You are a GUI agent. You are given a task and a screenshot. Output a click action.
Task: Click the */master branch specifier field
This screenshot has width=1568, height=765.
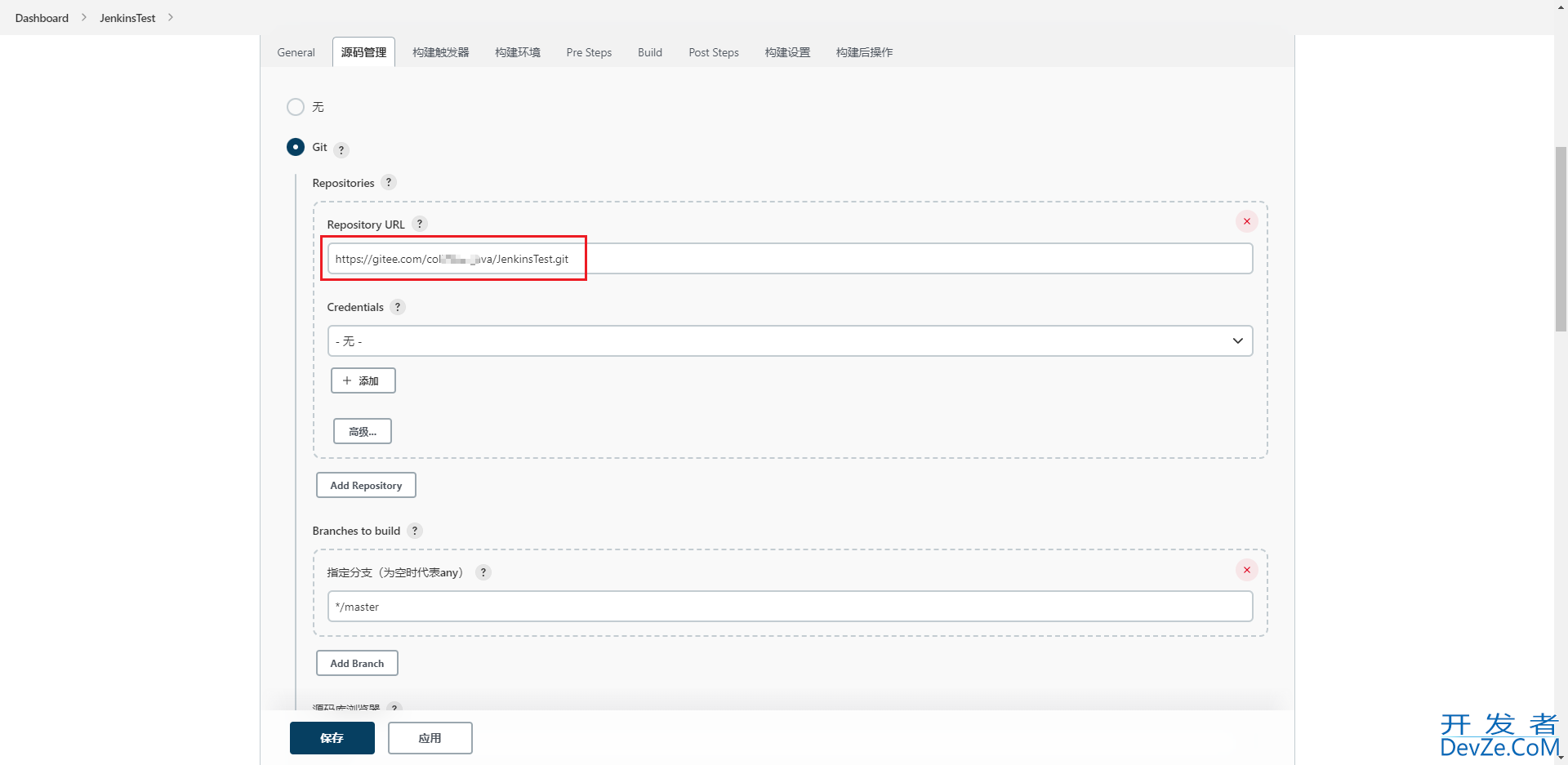click(790, 607)
